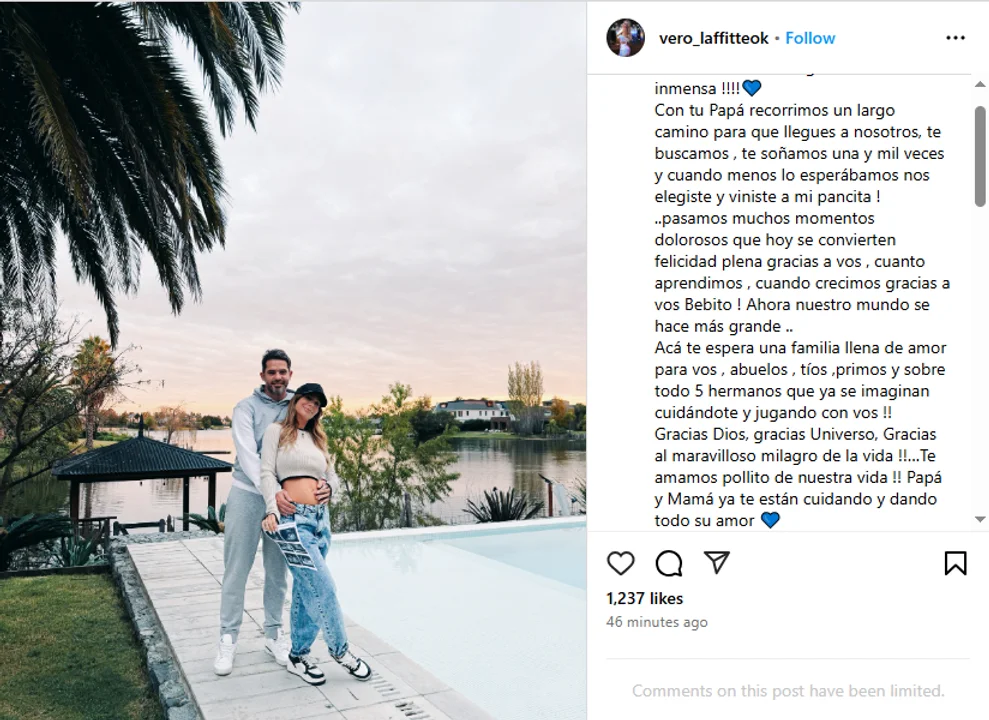Open the vero_laffitteok username link
989x720 pixels.
(x=713, y=38)
